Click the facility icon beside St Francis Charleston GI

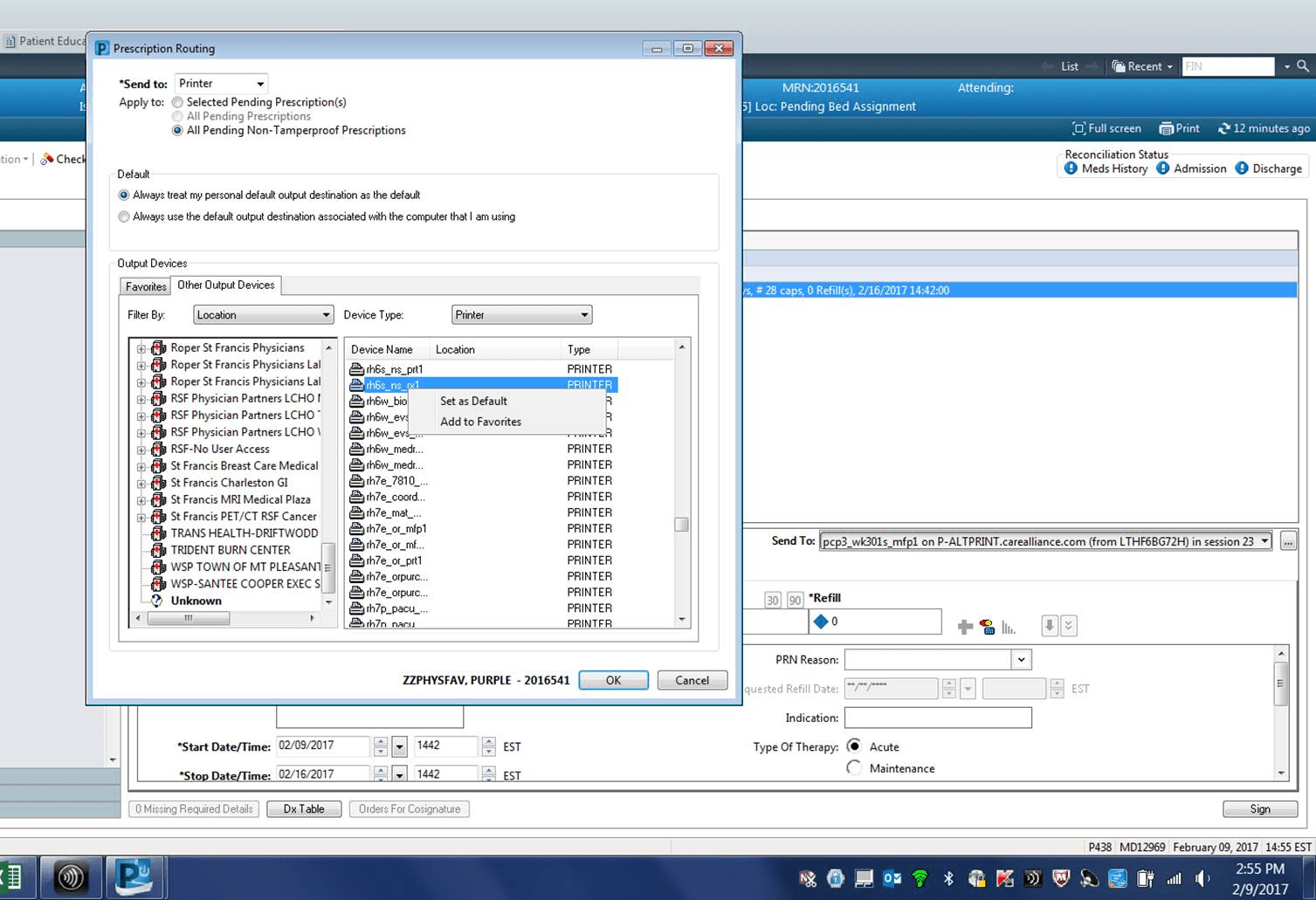(x=158, y=483)
